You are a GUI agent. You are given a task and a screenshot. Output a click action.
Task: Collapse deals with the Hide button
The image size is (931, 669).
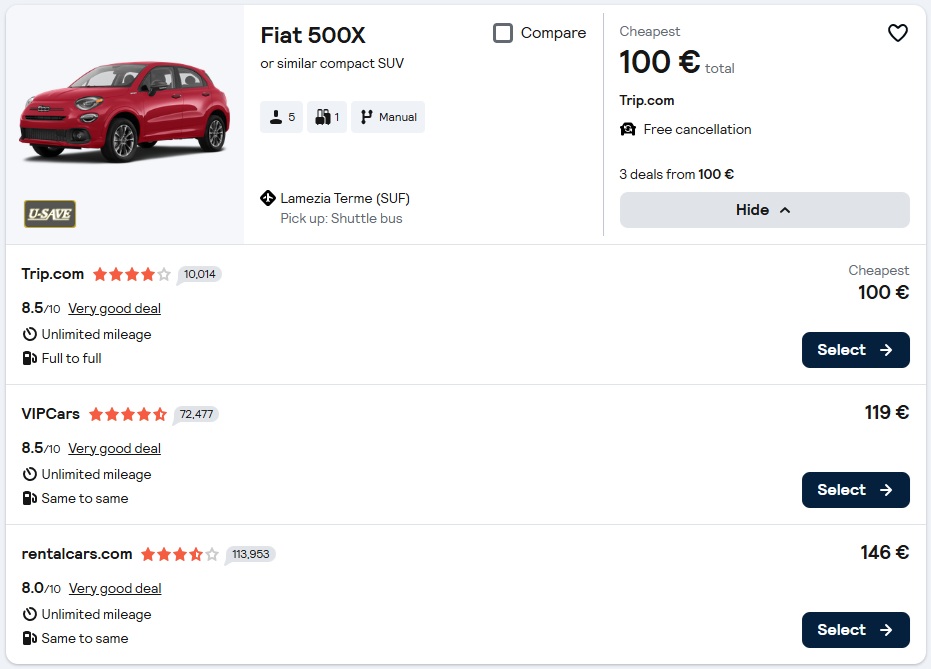point(764,210)
